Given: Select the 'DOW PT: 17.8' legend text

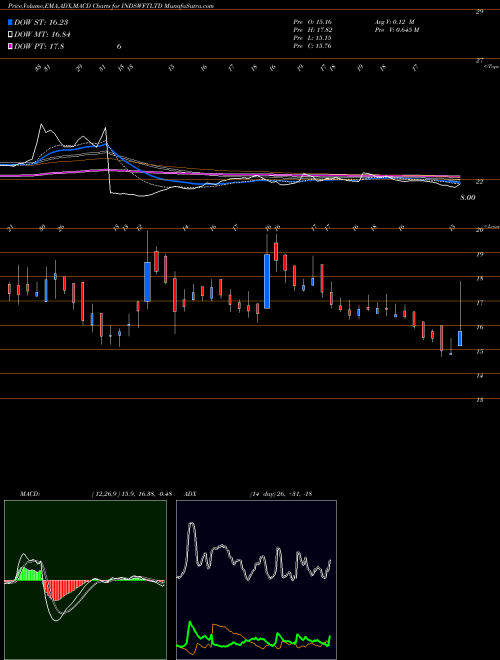Looking at the screenshot, I should tap(39, 47).
